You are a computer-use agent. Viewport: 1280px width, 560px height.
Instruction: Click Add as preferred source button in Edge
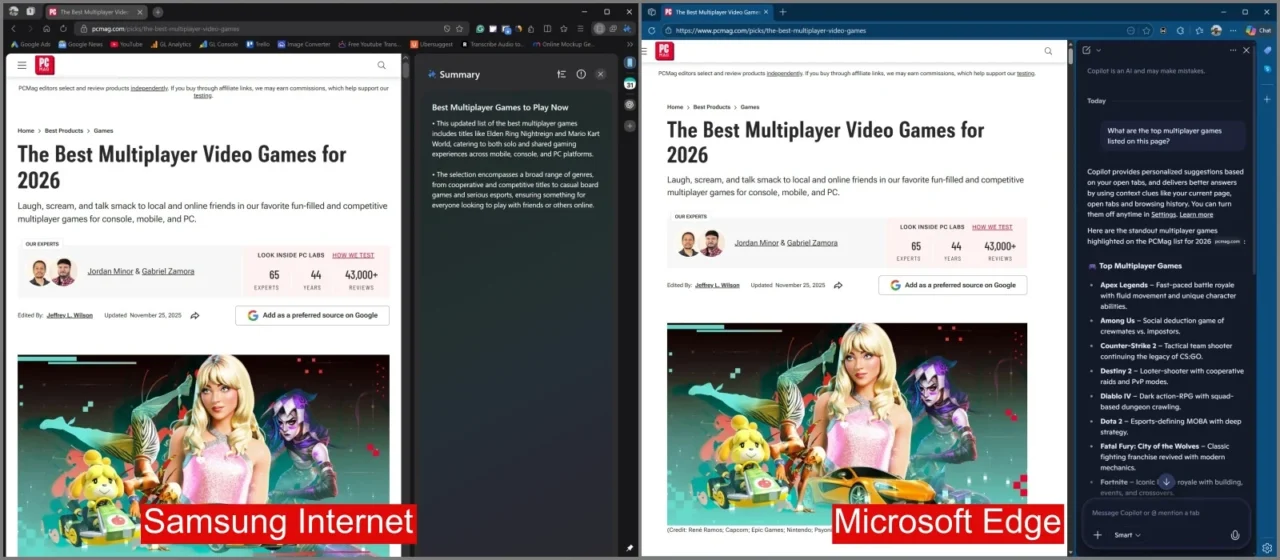[x=952, y=285]
